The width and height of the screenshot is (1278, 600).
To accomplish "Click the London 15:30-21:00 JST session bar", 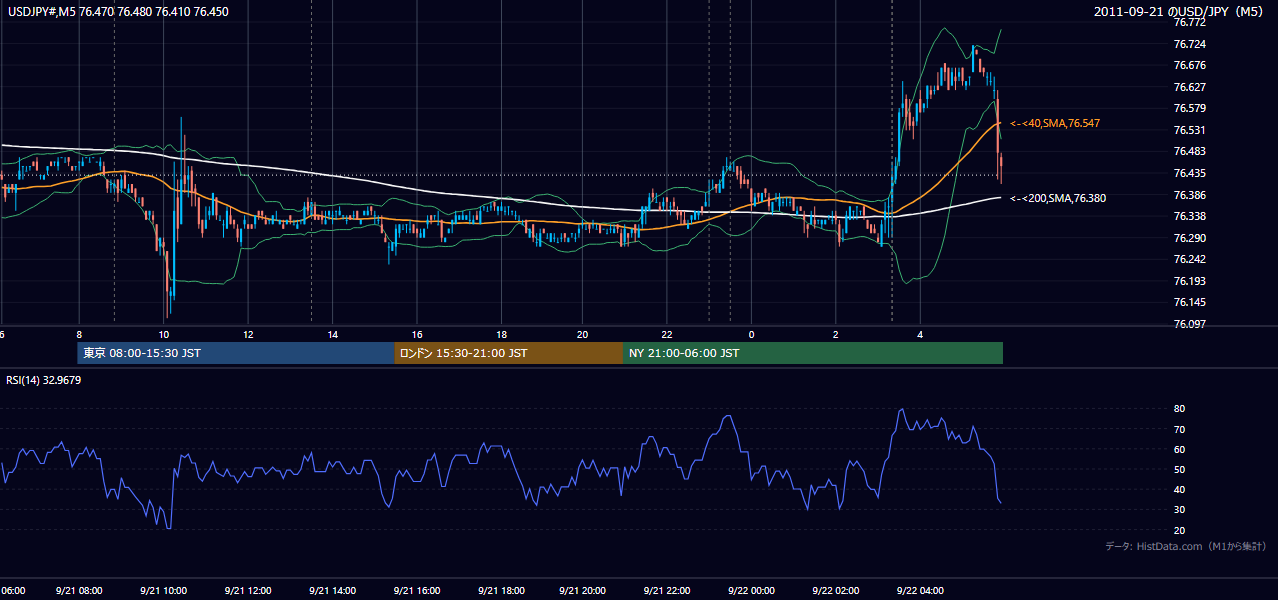I will 509,353.
